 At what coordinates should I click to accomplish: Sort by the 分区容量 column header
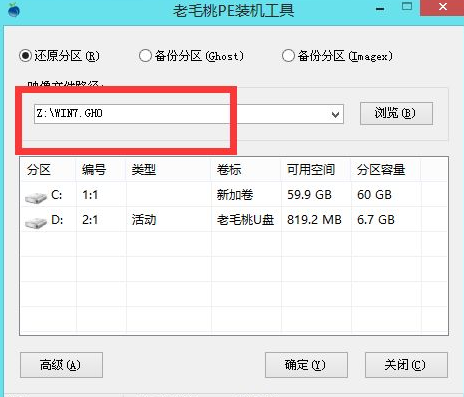386,170
